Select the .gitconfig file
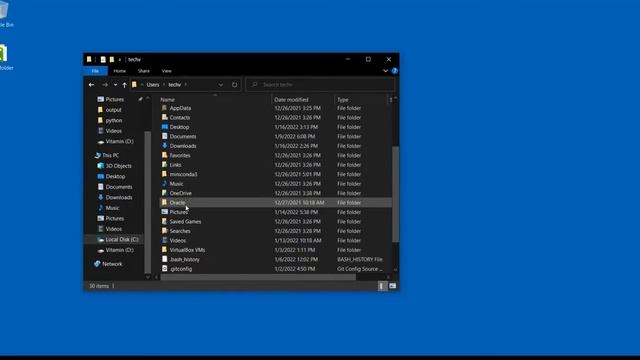 point(181,269)
